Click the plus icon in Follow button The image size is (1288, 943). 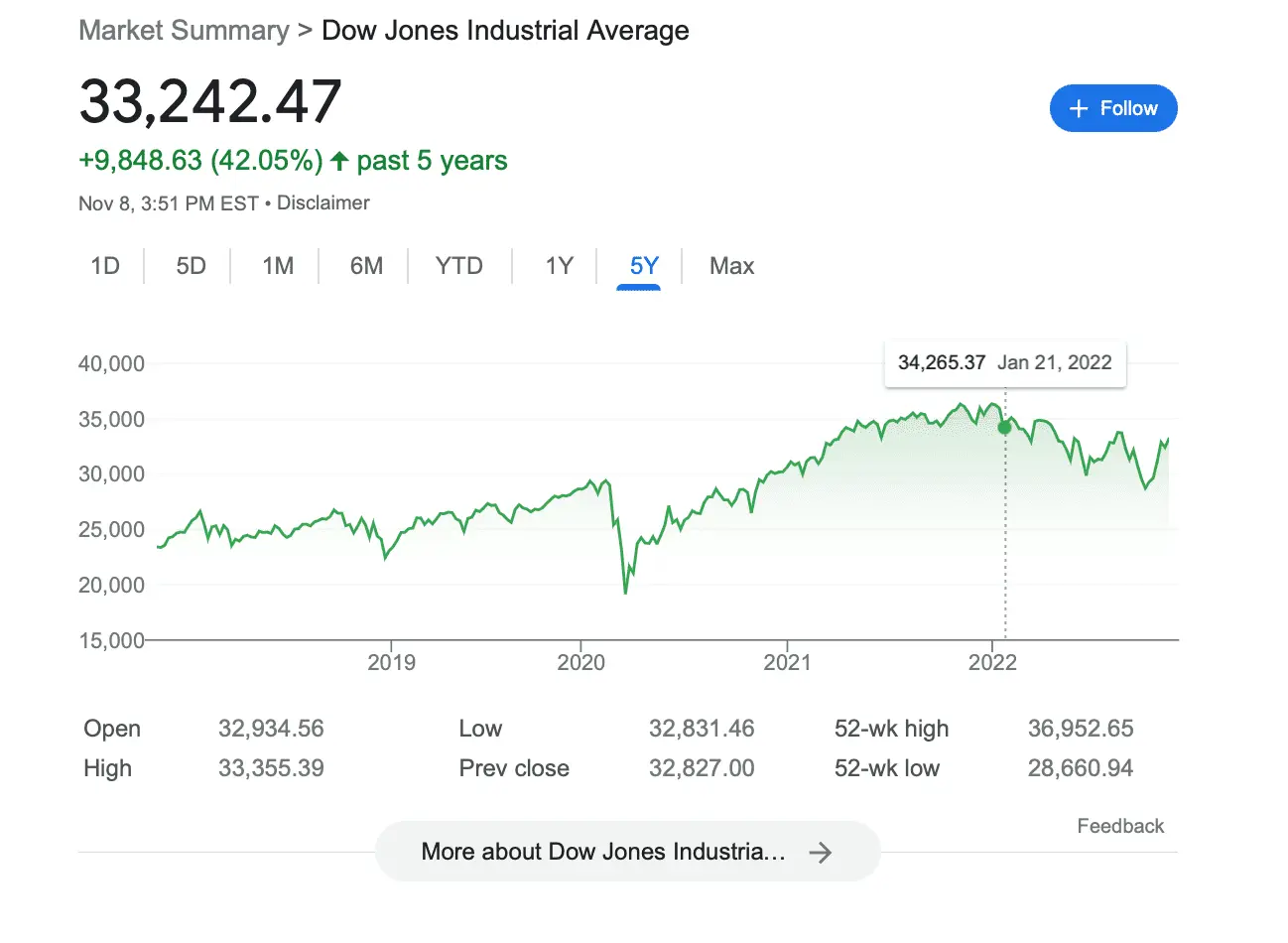point(1079,109)
